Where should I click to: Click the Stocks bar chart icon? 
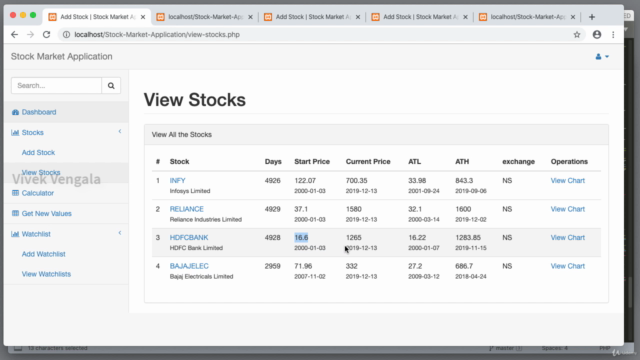[x=15, y=133]
